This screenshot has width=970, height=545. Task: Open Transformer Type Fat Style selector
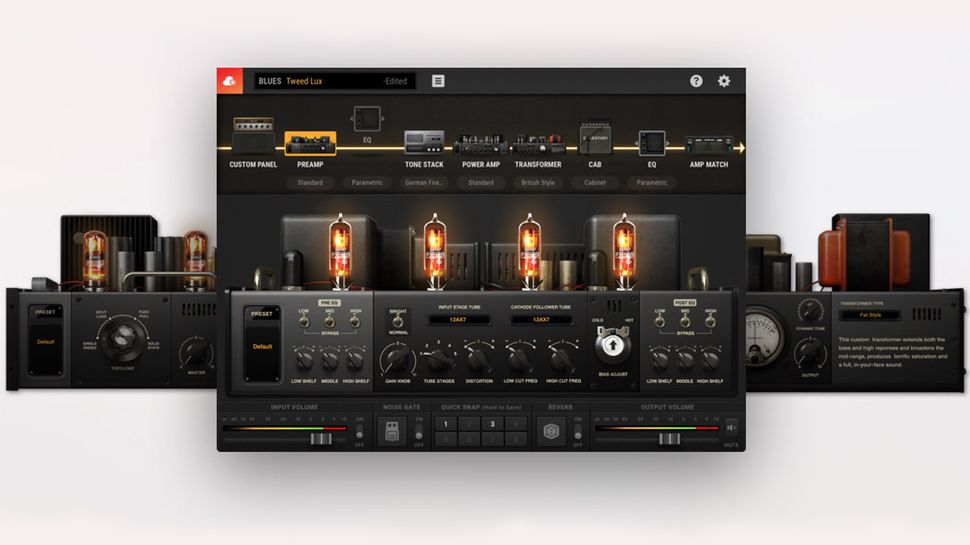point(870,315)
